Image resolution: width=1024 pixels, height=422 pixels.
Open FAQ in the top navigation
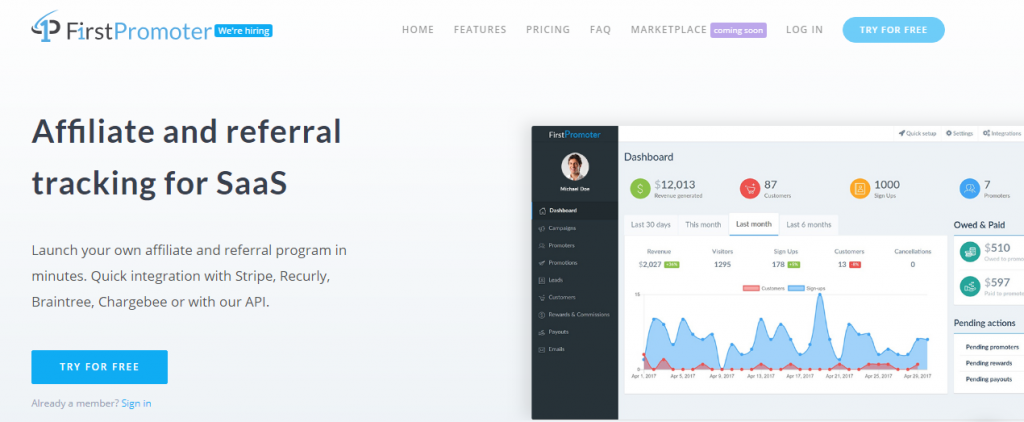pyautogui.click(x=600, y=30)
